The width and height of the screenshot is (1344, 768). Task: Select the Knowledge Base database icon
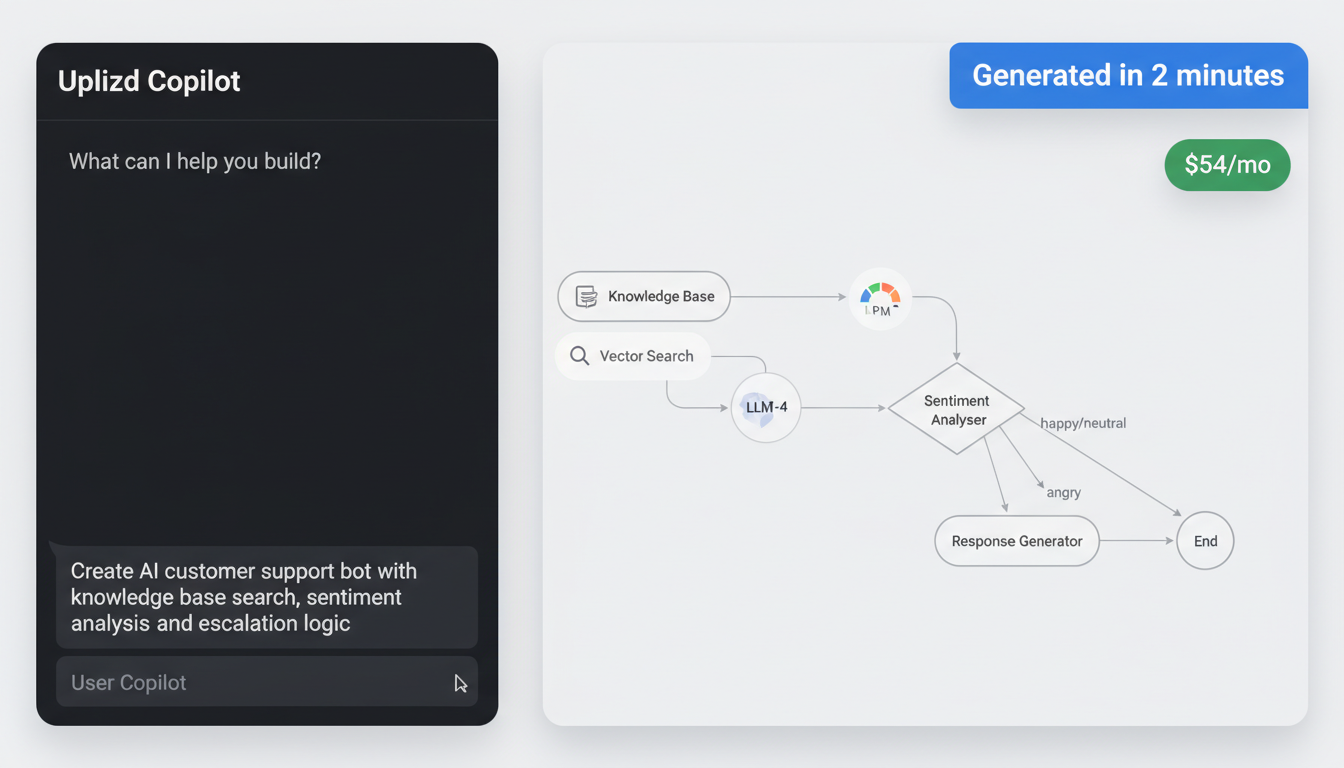coord(584,296)
